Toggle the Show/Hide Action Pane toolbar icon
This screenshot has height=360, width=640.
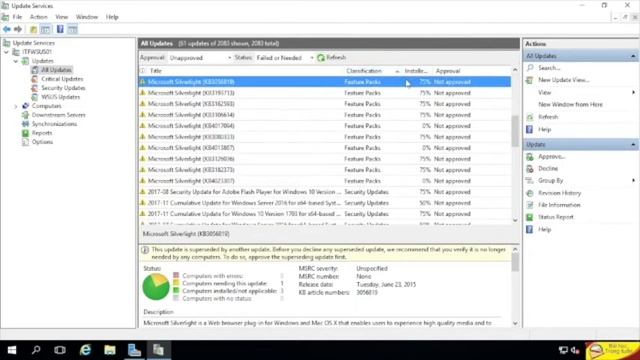pyautogui.click(x=72, y=29)
